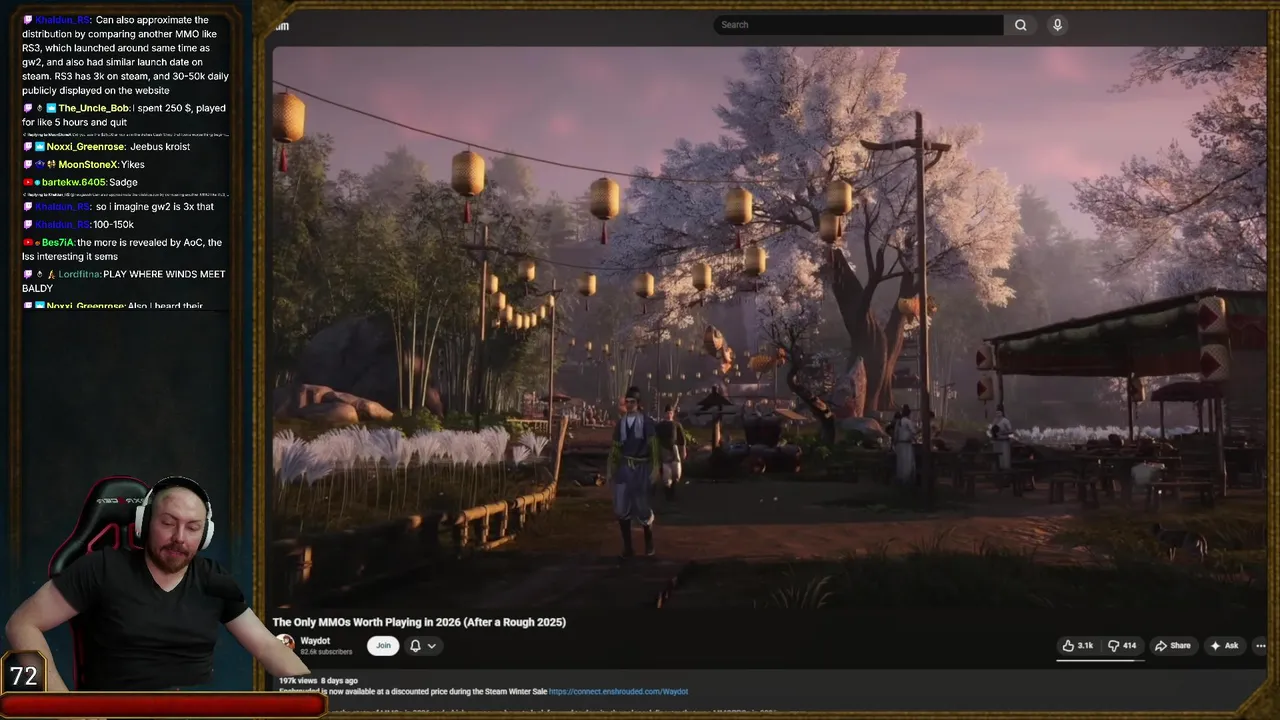The width and height of the screenshot is (1280, 720).
Task: Open more actions three-dot menu
Action: click(1260, 646)
